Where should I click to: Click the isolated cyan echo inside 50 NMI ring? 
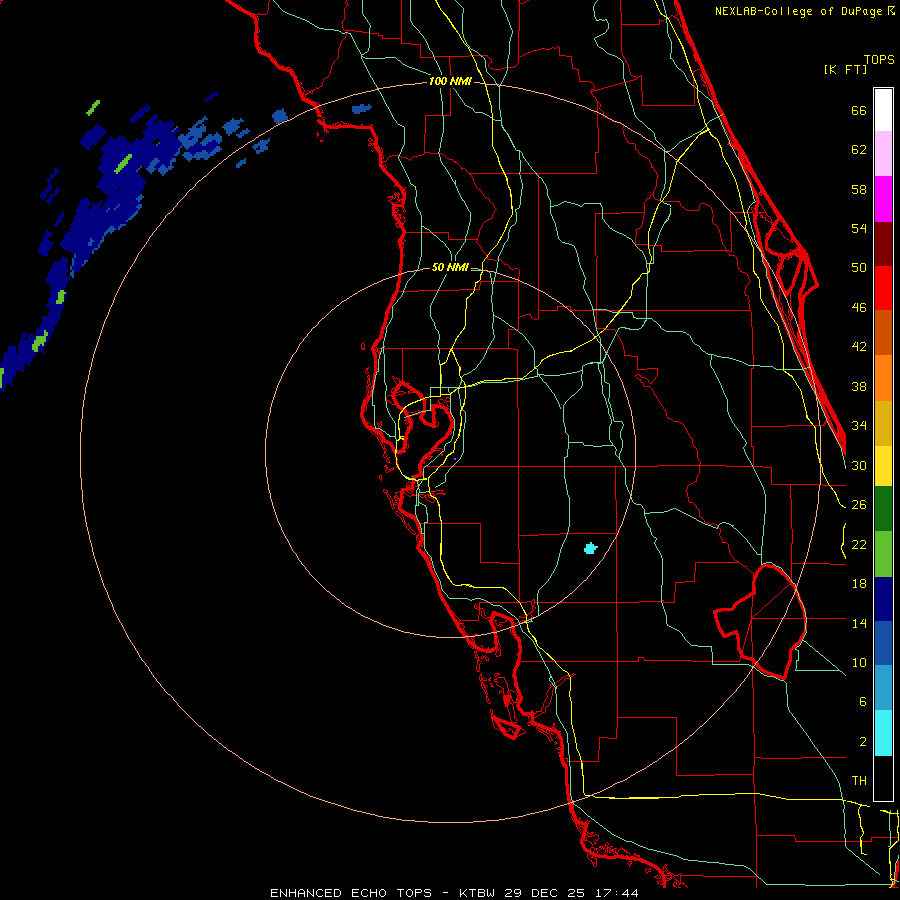click(591, 548)
